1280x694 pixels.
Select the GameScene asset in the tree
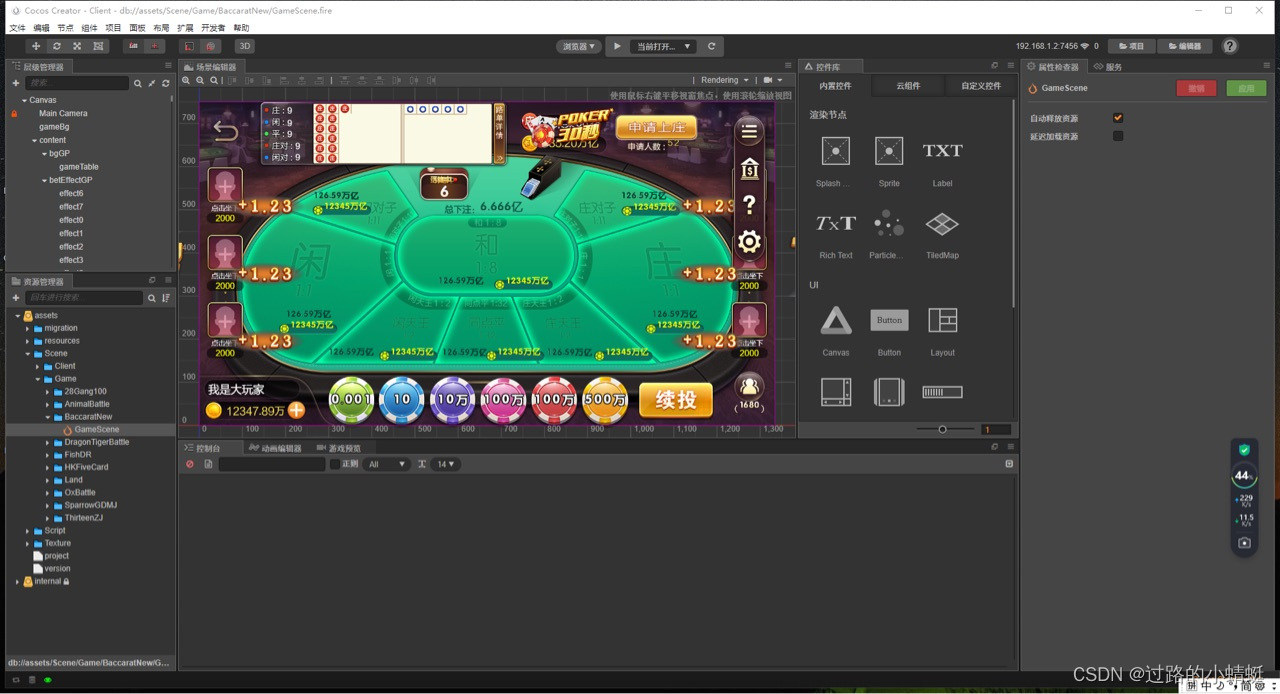coord(96,429)
